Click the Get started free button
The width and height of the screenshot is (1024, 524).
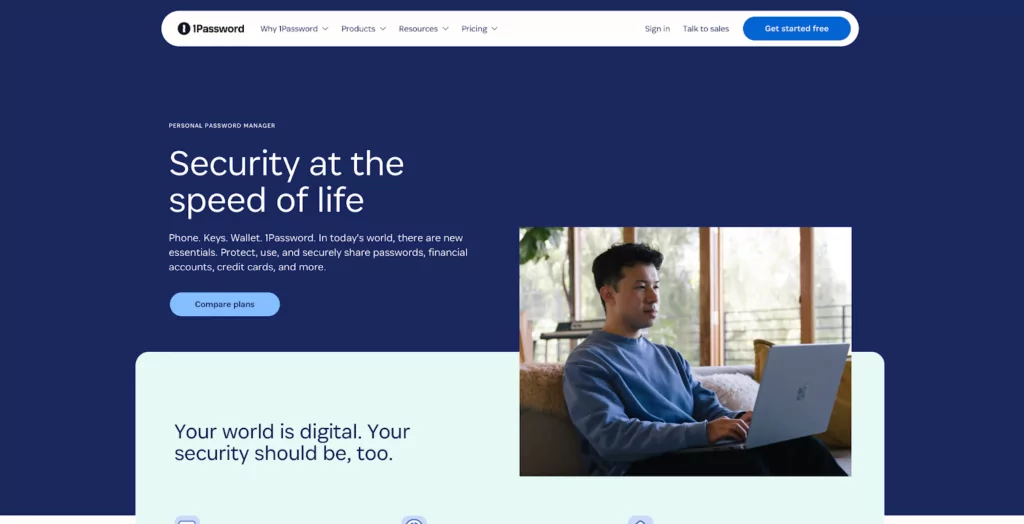[x=797, y=29]
